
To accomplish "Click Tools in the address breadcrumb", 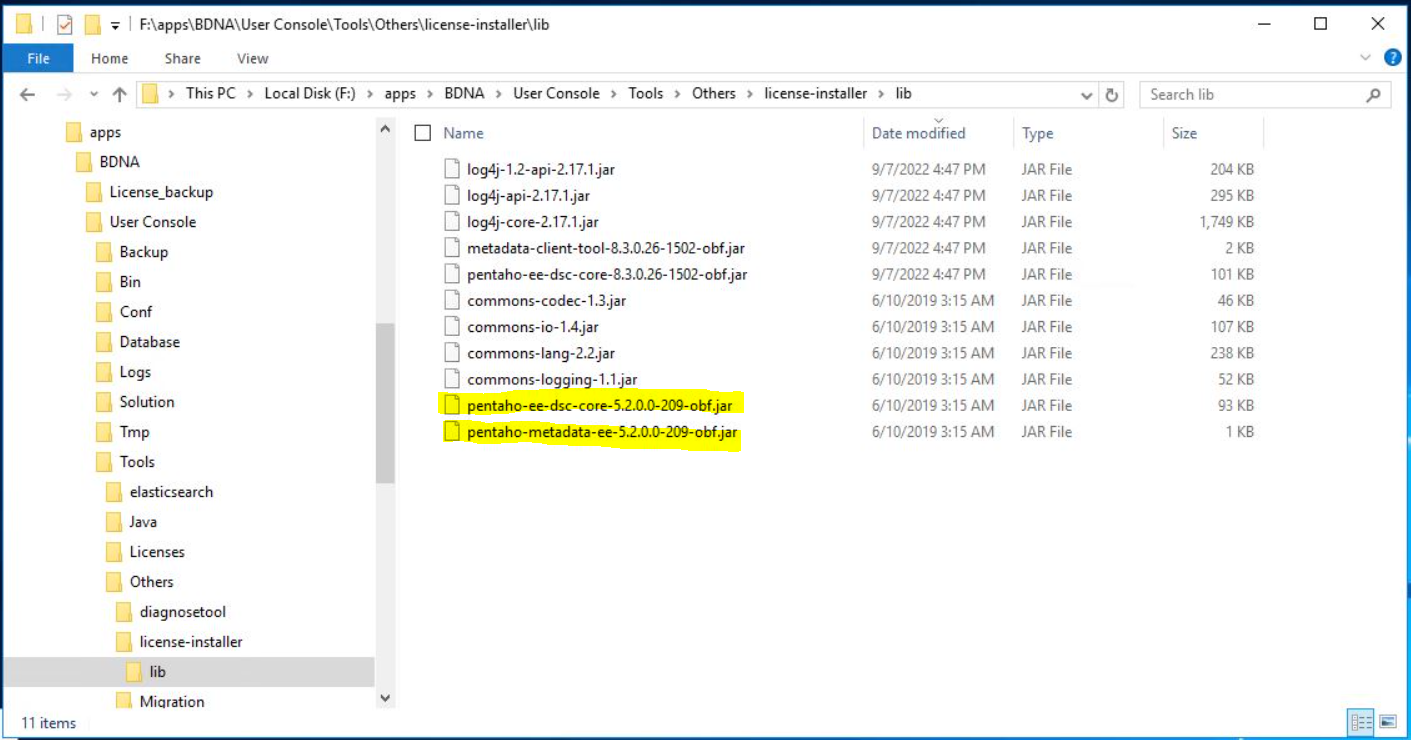I will 646,93.
